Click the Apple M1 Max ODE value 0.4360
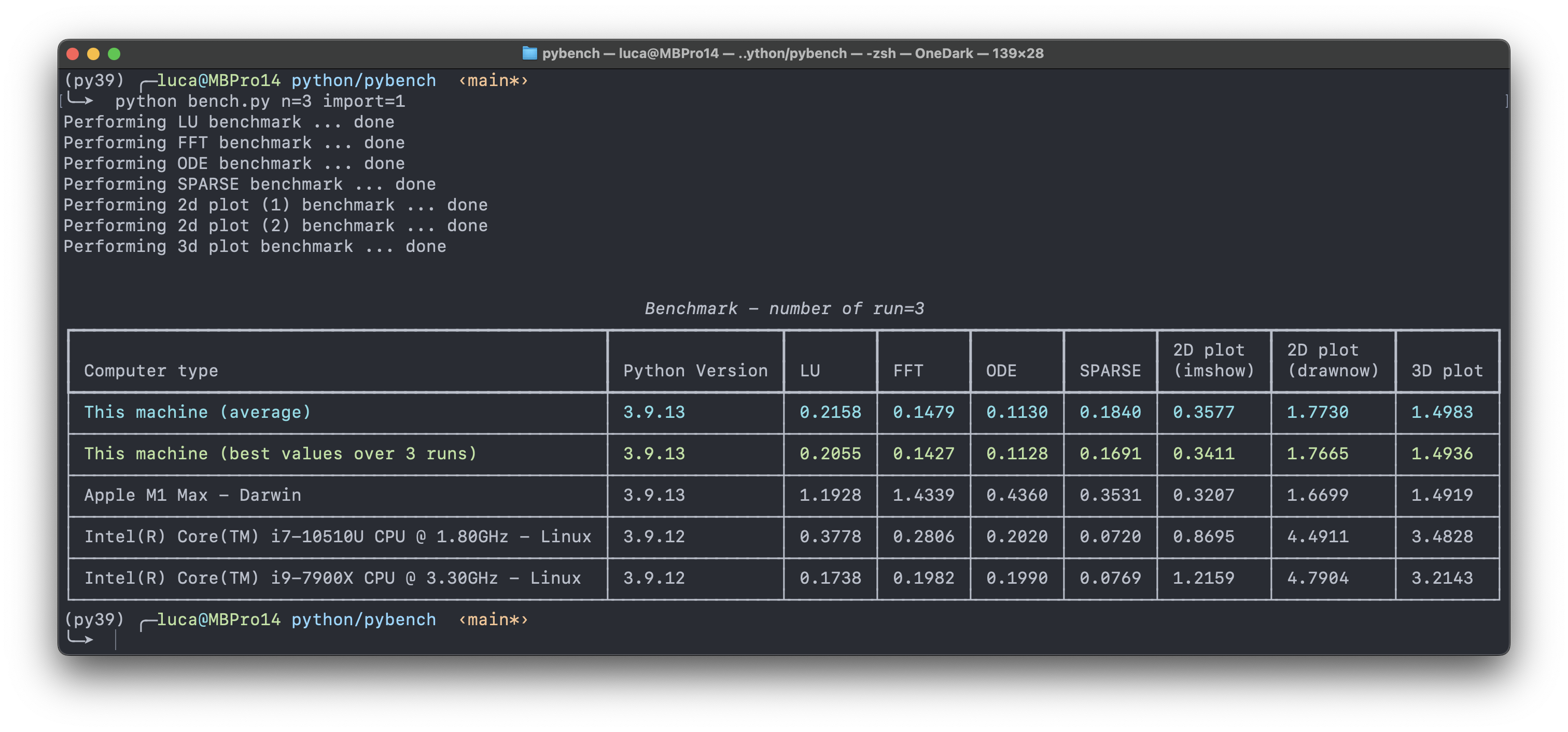 1017,495
